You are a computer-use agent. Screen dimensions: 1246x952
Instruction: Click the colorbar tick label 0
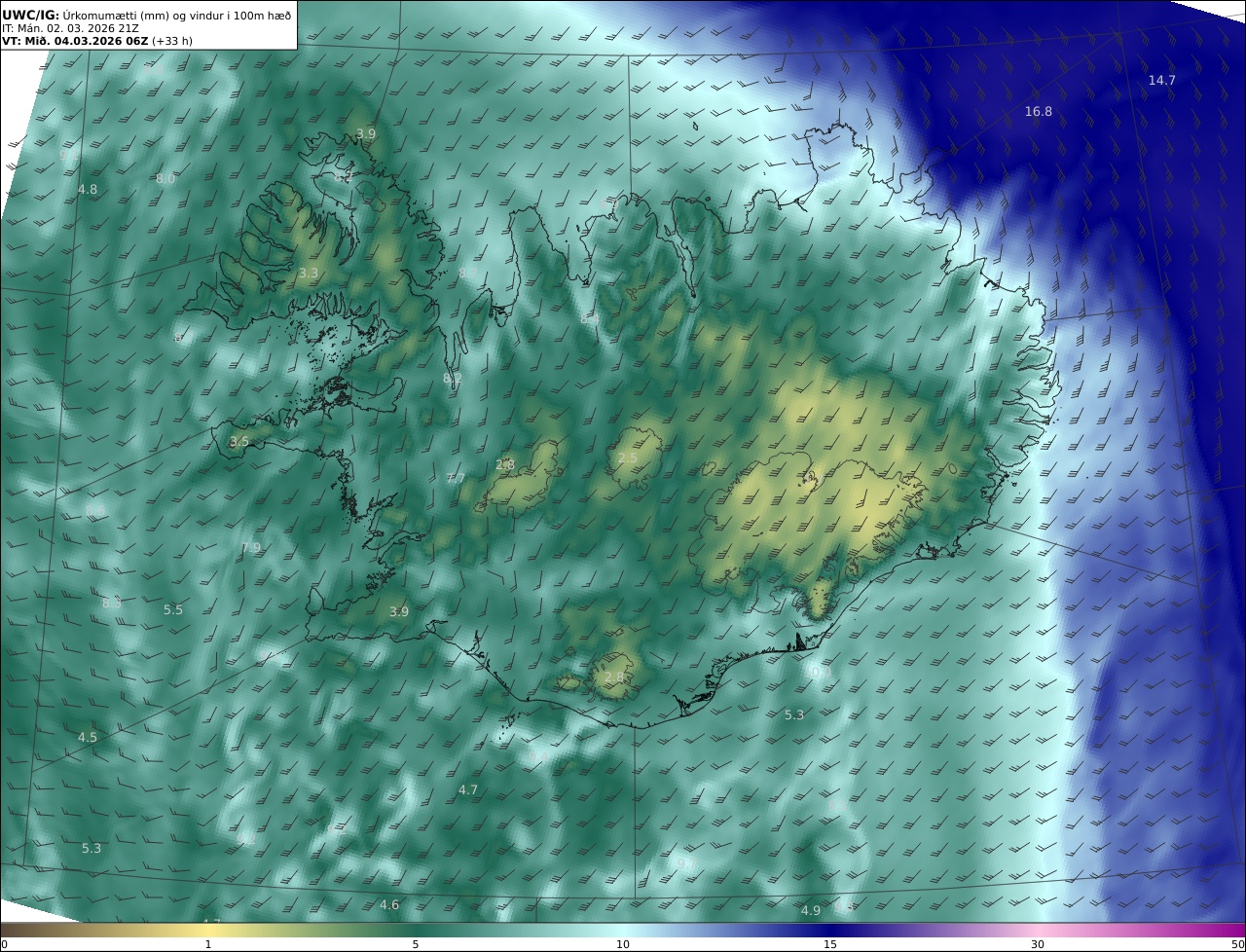[4, 944]
